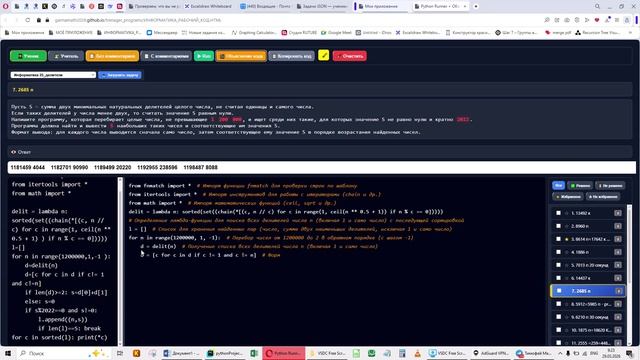Tick checkbox of task 5. 7013

(558, 265)
